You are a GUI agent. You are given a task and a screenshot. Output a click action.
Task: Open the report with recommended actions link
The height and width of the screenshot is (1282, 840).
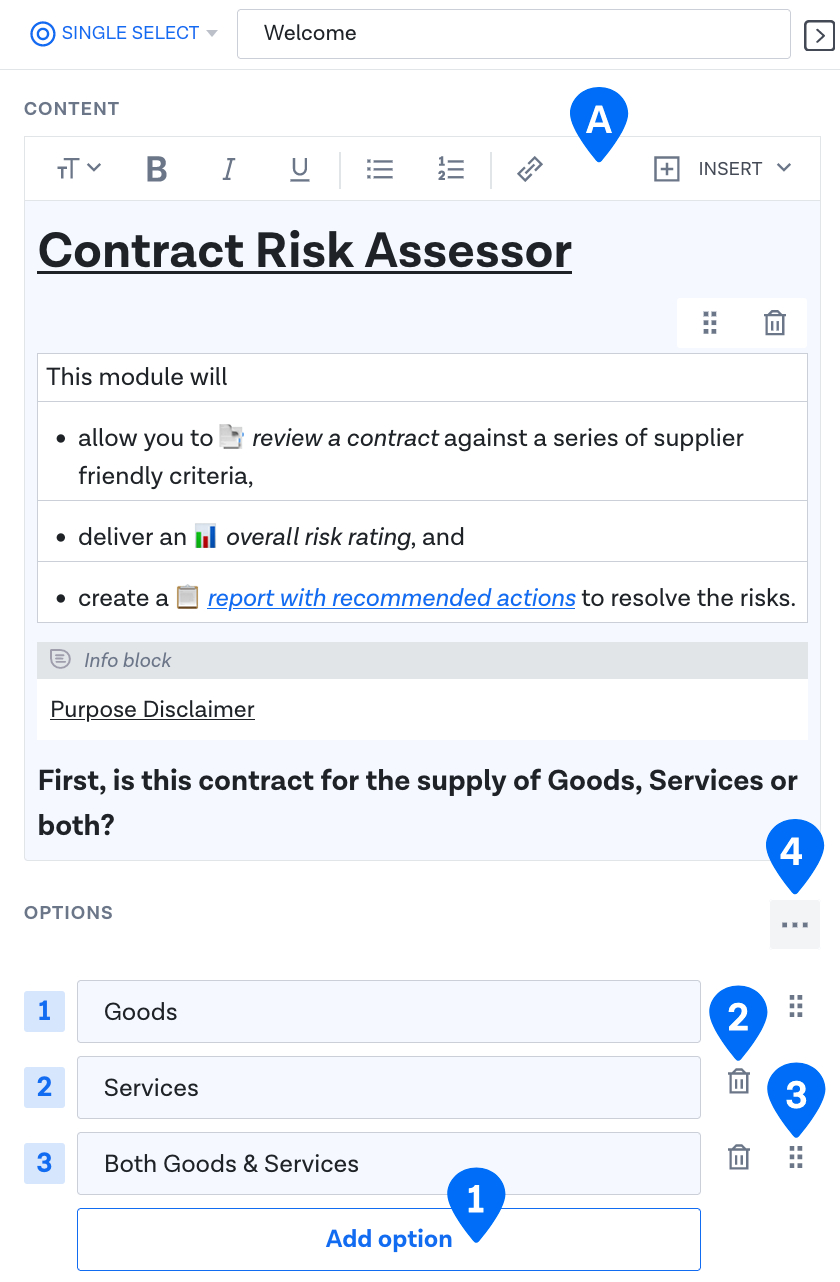click(x=391, y=597)
